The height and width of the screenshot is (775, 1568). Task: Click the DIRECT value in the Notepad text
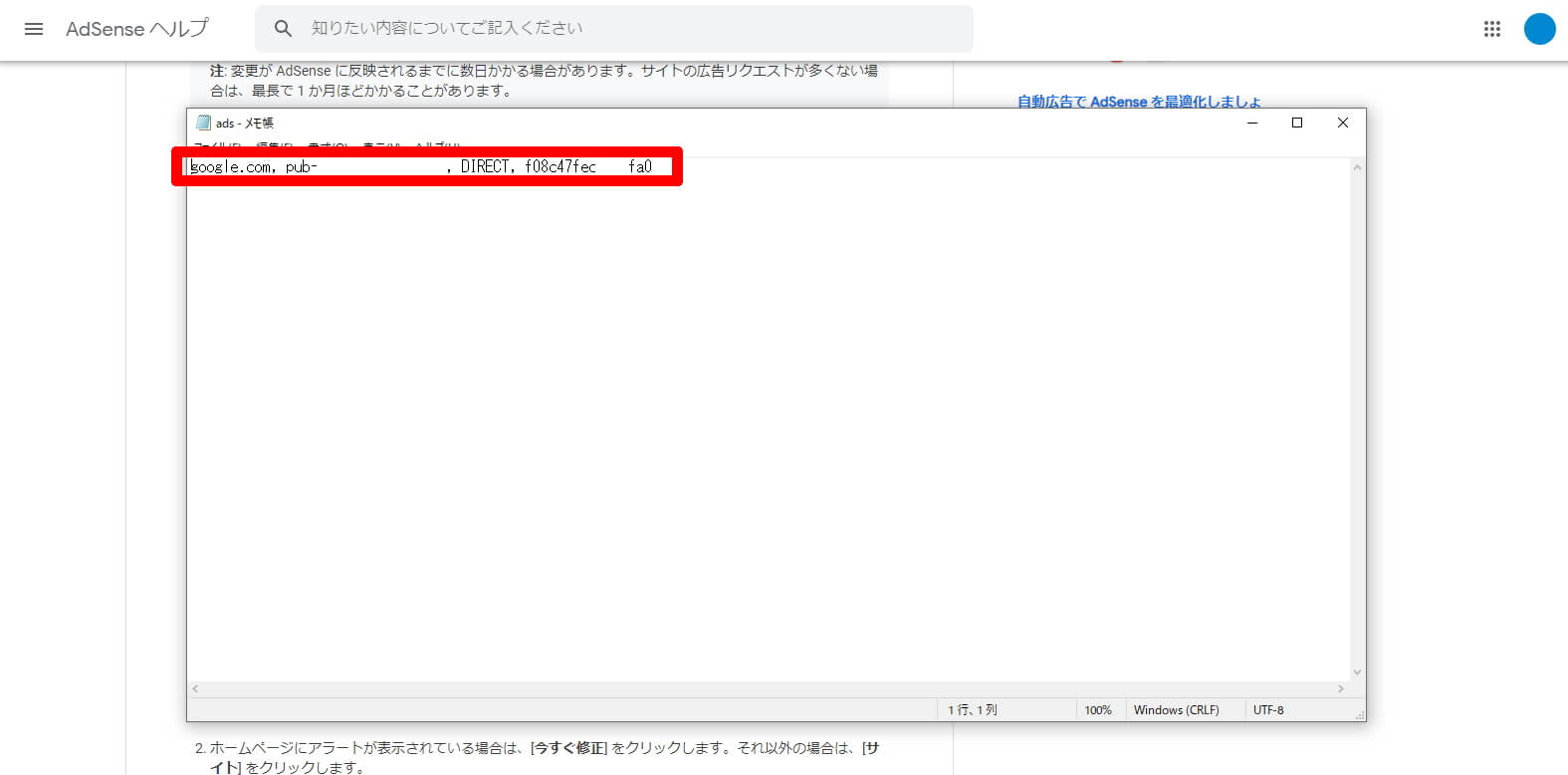pos(485,167)
